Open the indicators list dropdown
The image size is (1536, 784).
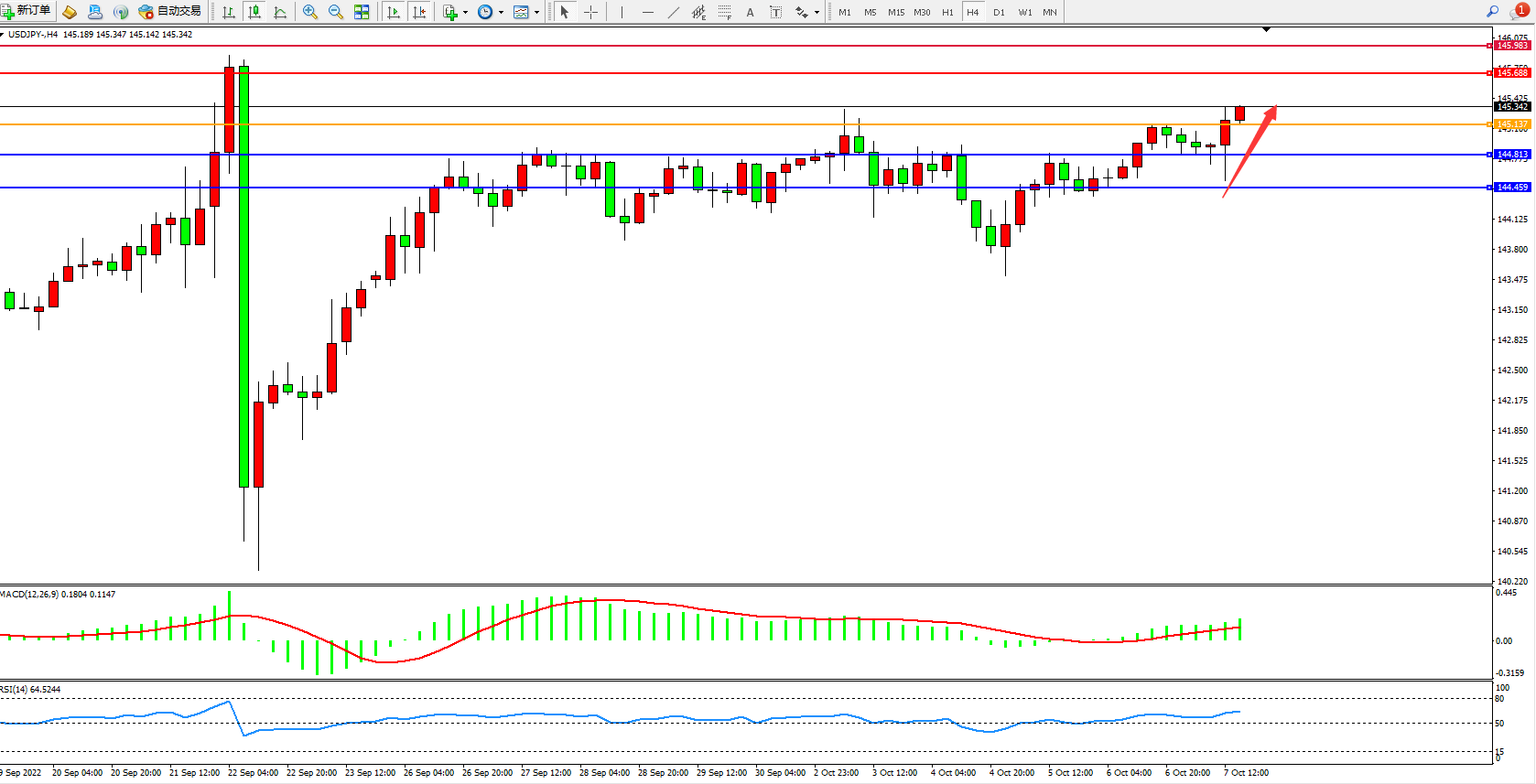[x=455, y=12]
